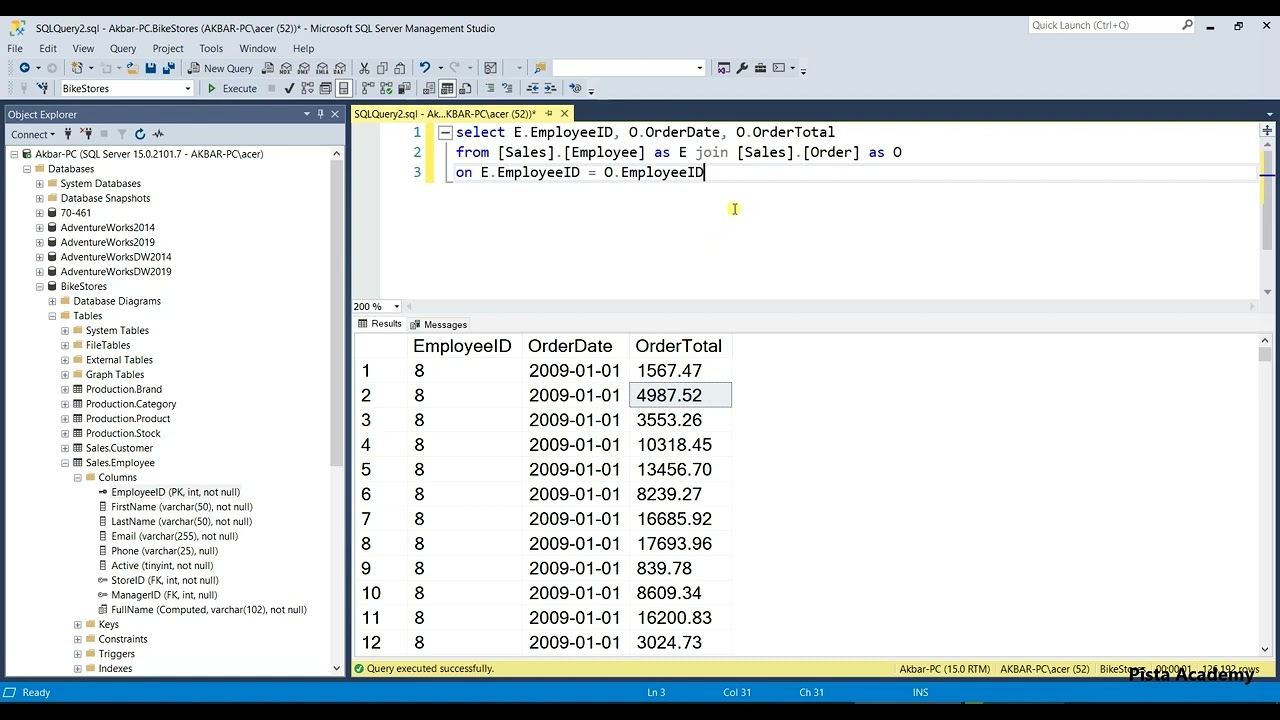Click the Undo arrow icon
Screen dimensions: 1280x720
pos(425,68)
